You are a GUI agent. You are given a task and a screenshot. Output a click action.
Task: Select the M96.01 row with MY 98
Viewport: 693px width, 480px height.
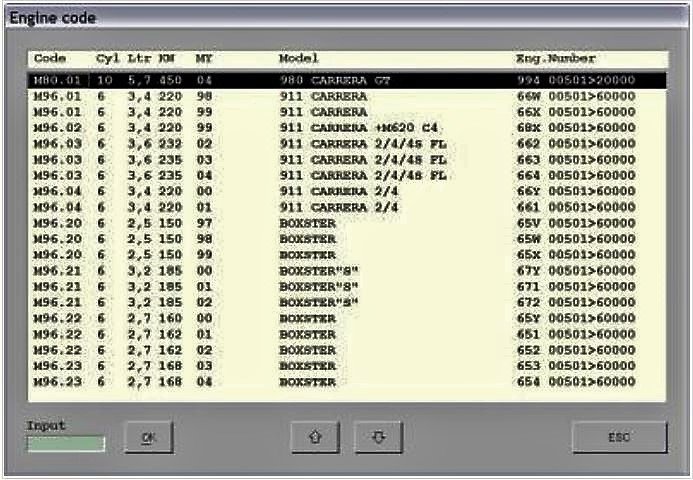click(347, 96)
